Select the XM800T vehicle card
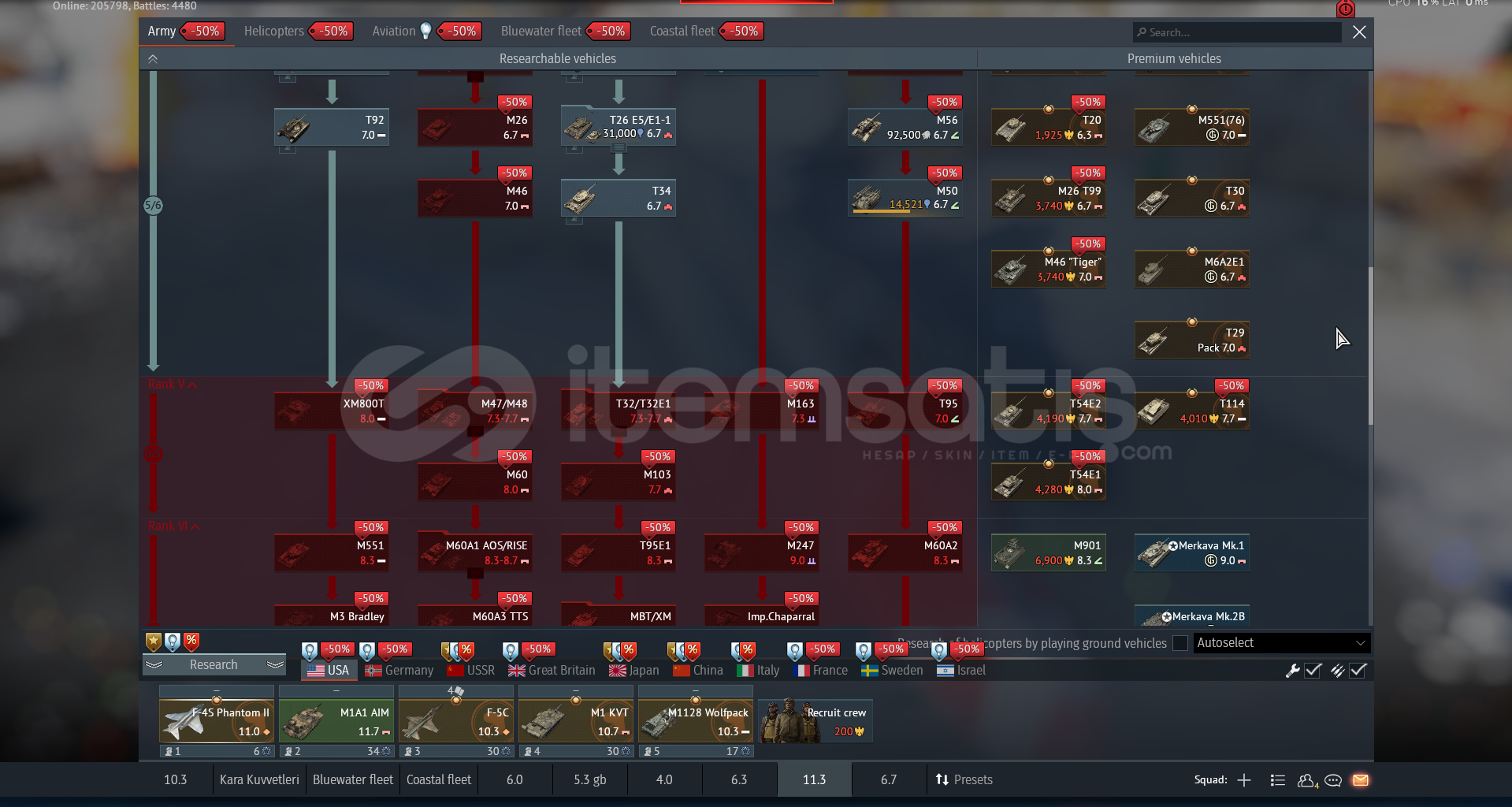Image resolution: width=1512 pixels, height=807 pixels. pyautogui.click(x=332, y=411)
